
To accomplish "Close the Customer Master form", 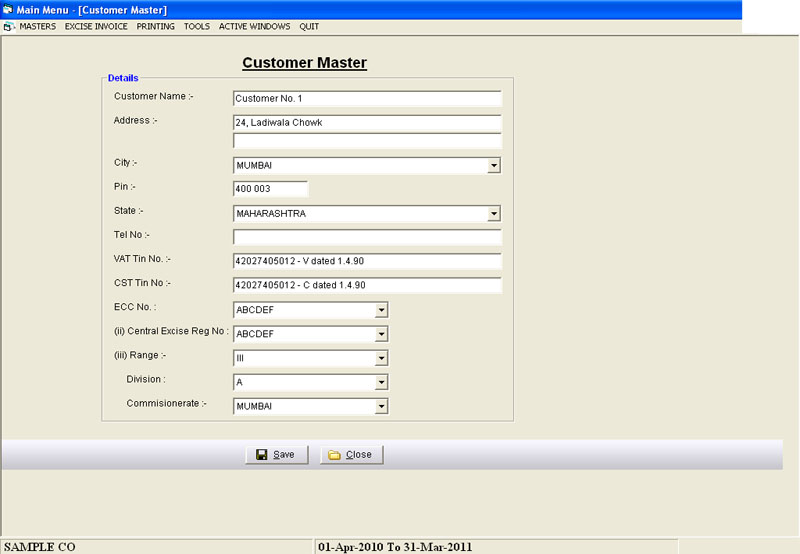I will (x=352, y=455).
